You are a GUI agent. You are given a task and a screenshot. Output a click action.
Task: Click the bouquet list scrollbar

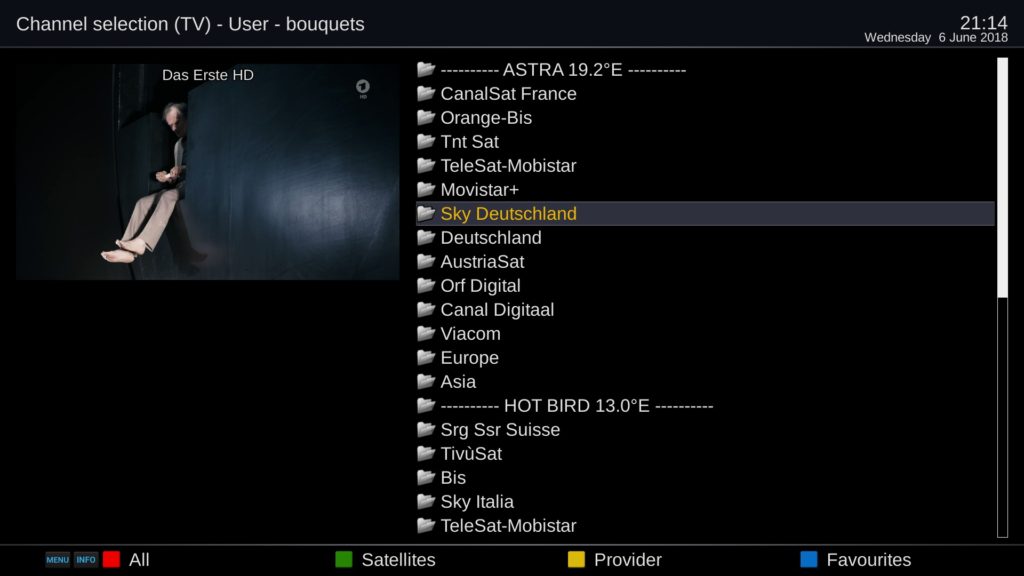[x=1002, y=298]
